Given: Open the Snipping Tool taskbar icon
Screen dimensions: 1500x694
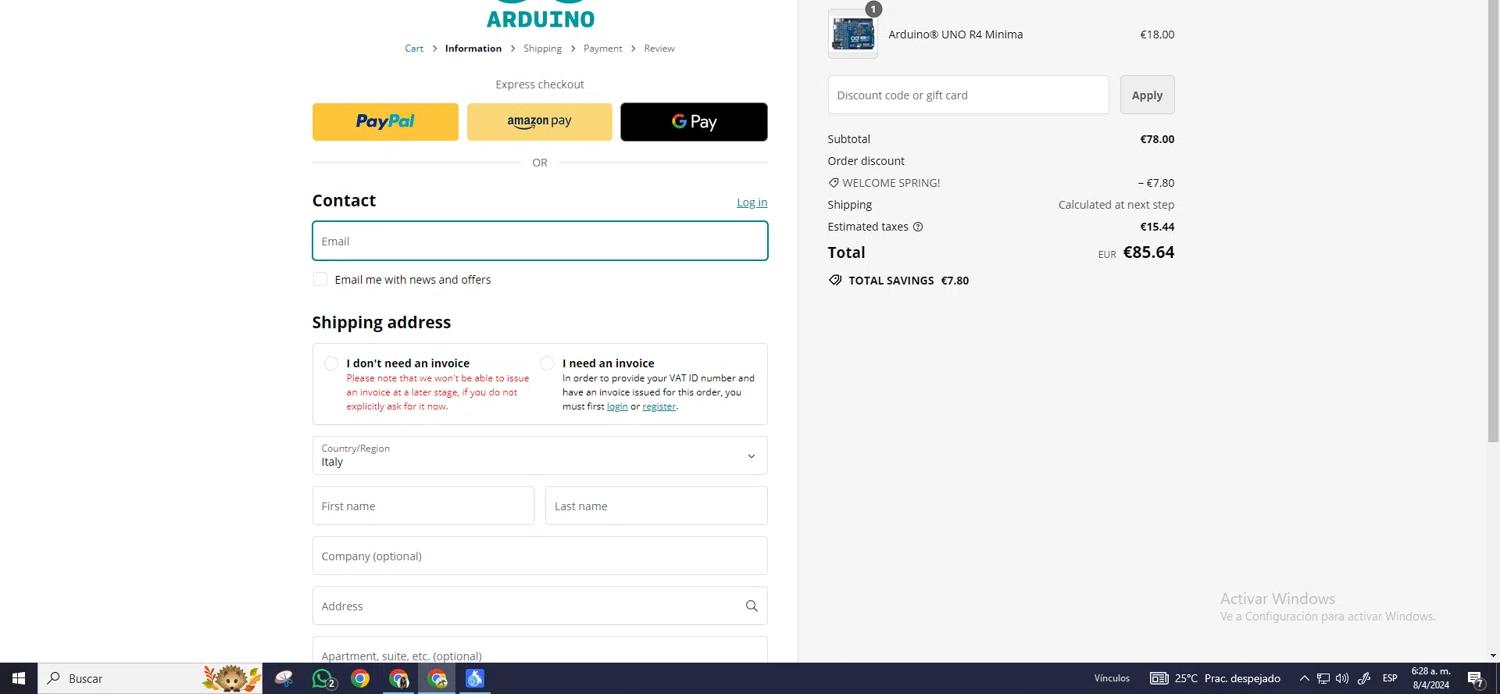Looking at the screenshot, I should pyautogui.click(x=285, y=678).
